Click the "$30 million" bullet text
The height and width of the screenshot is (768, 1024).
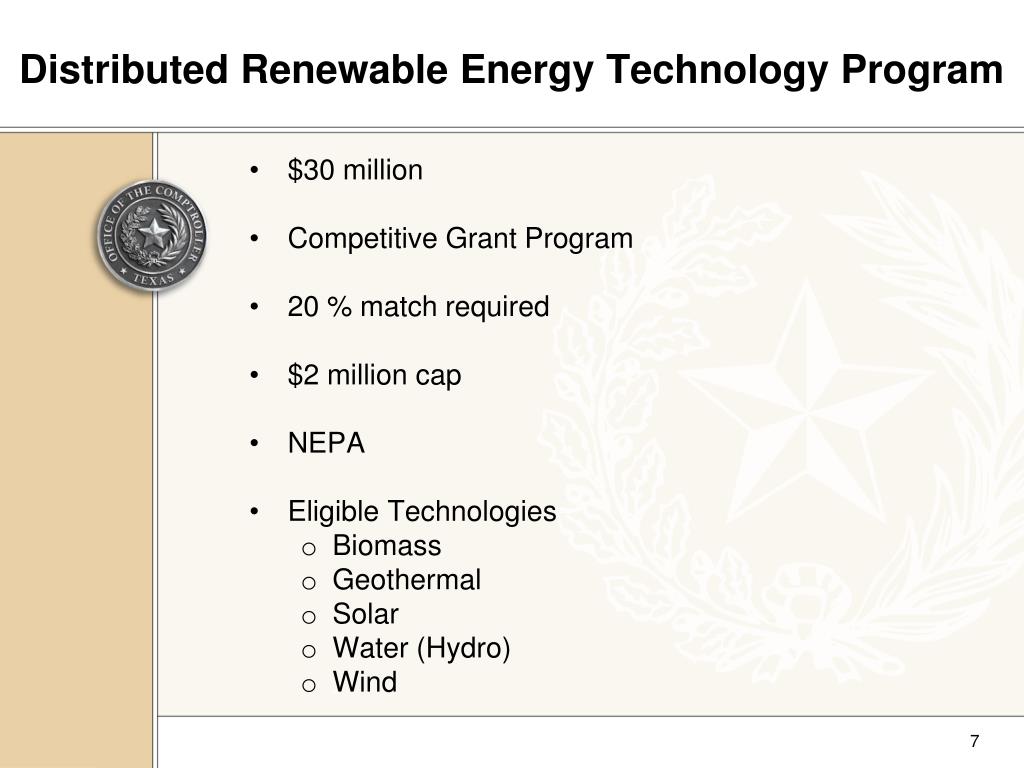click(x=355, y=170)
